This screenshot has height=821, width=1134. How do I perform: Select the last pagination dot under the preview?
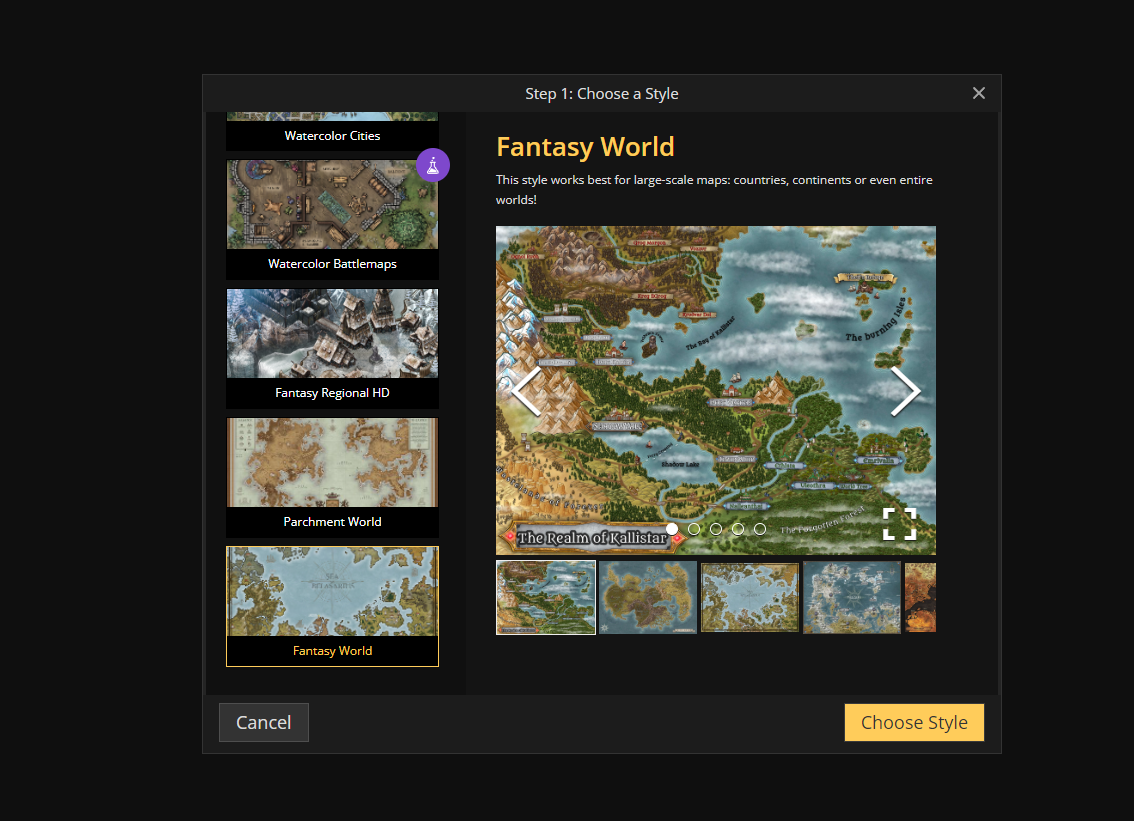point(760,528)
